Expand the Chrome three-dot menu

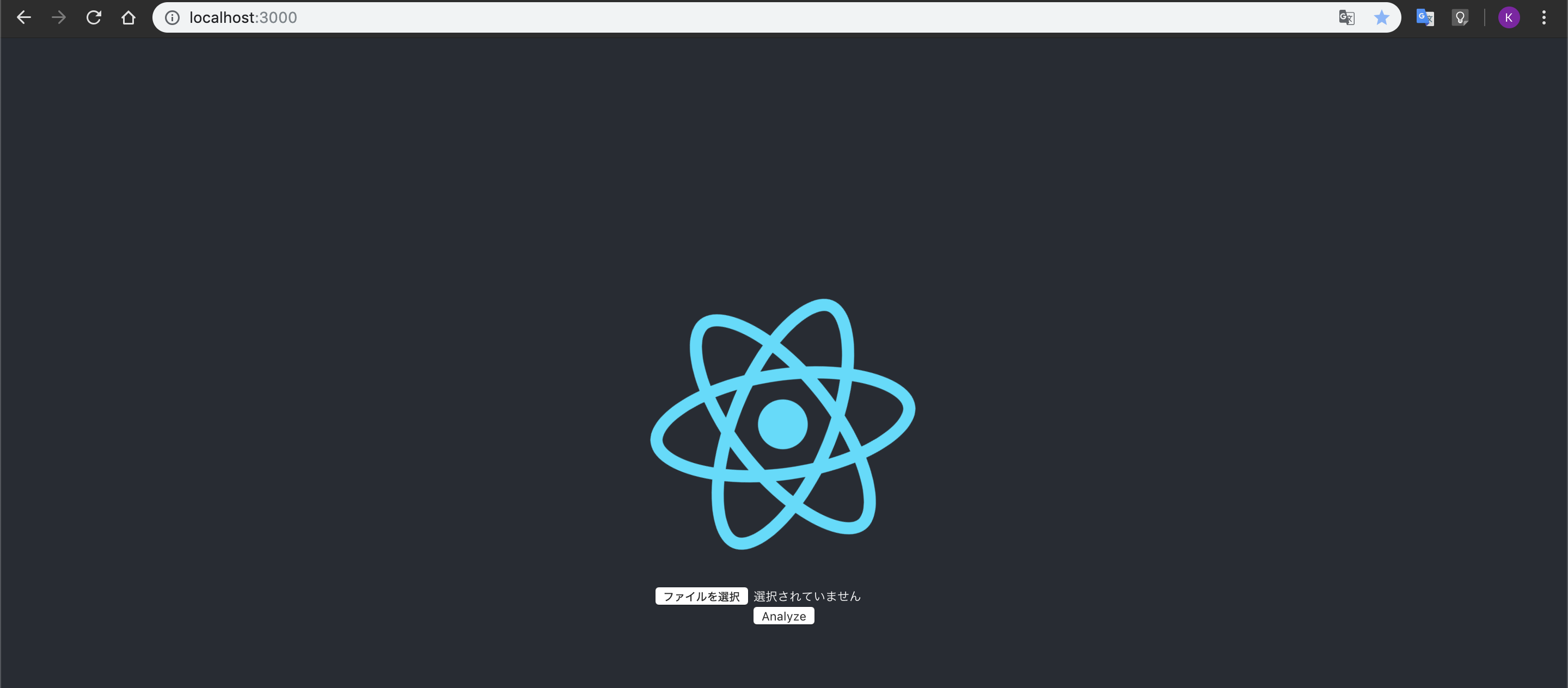tap(1543, 17)
